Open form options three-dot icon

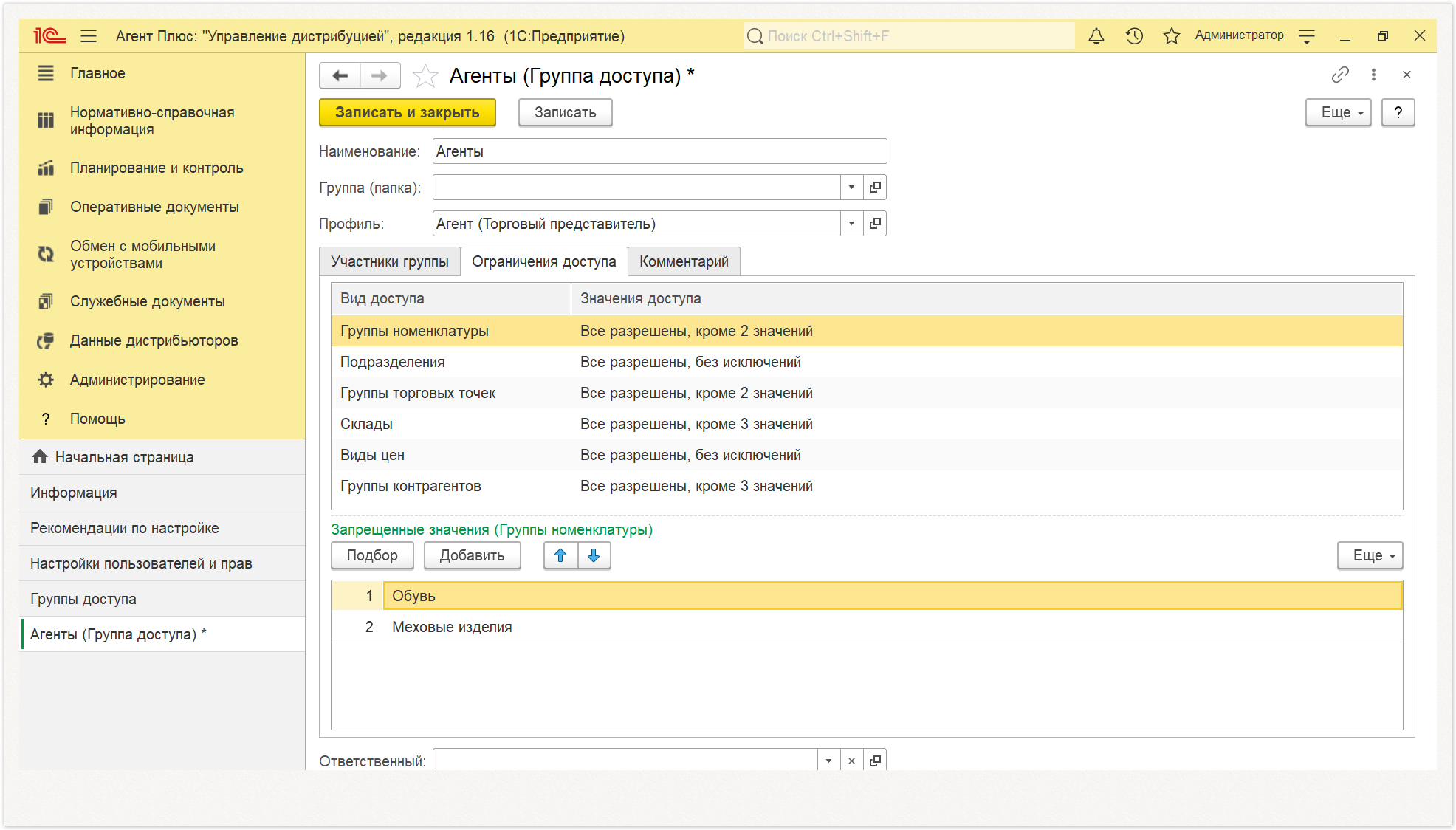[x=1373, y=75]
